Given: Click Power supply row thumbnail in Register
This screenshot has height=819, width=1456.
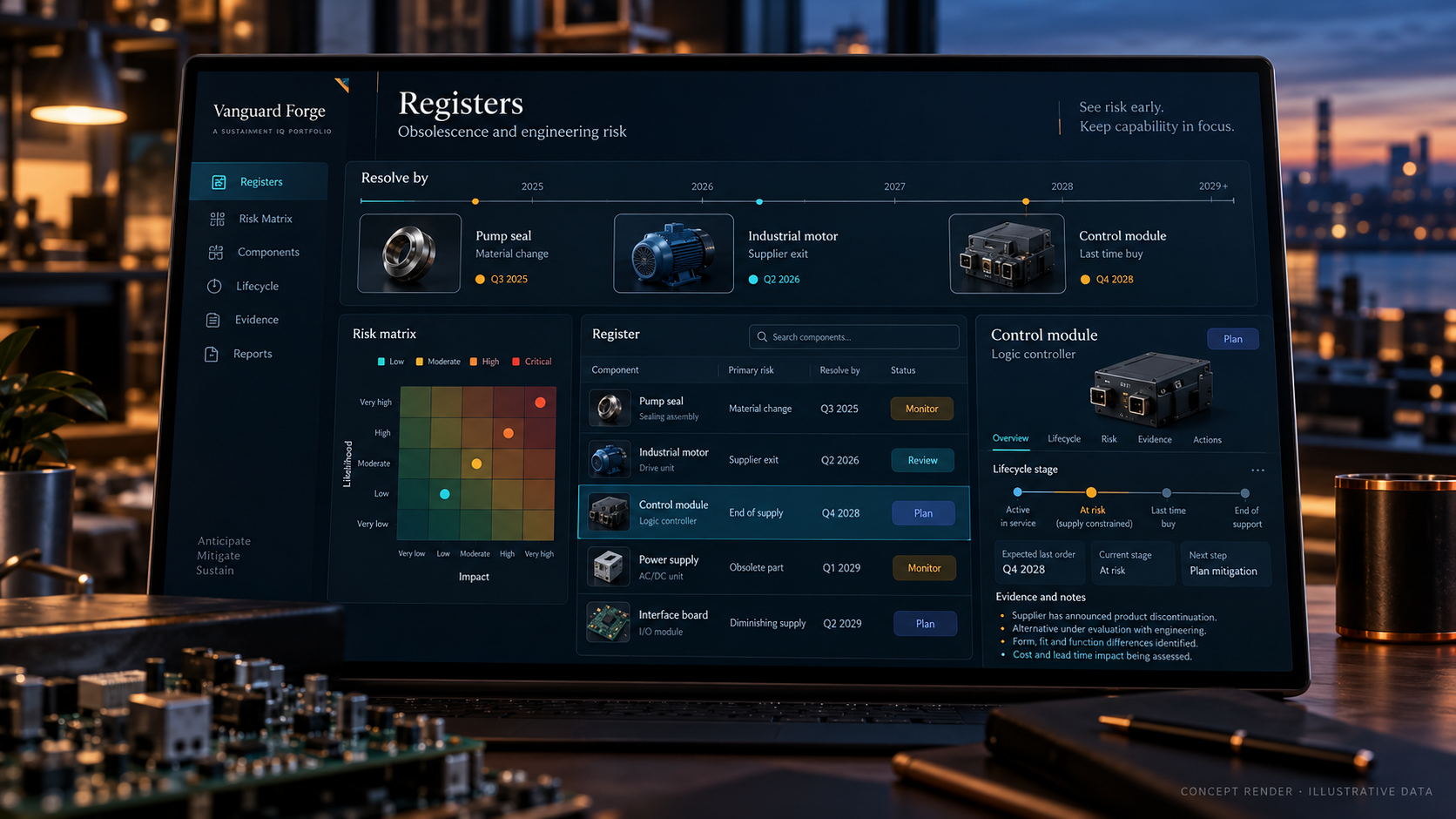Looking at the screenshot, I should [608, 567].
